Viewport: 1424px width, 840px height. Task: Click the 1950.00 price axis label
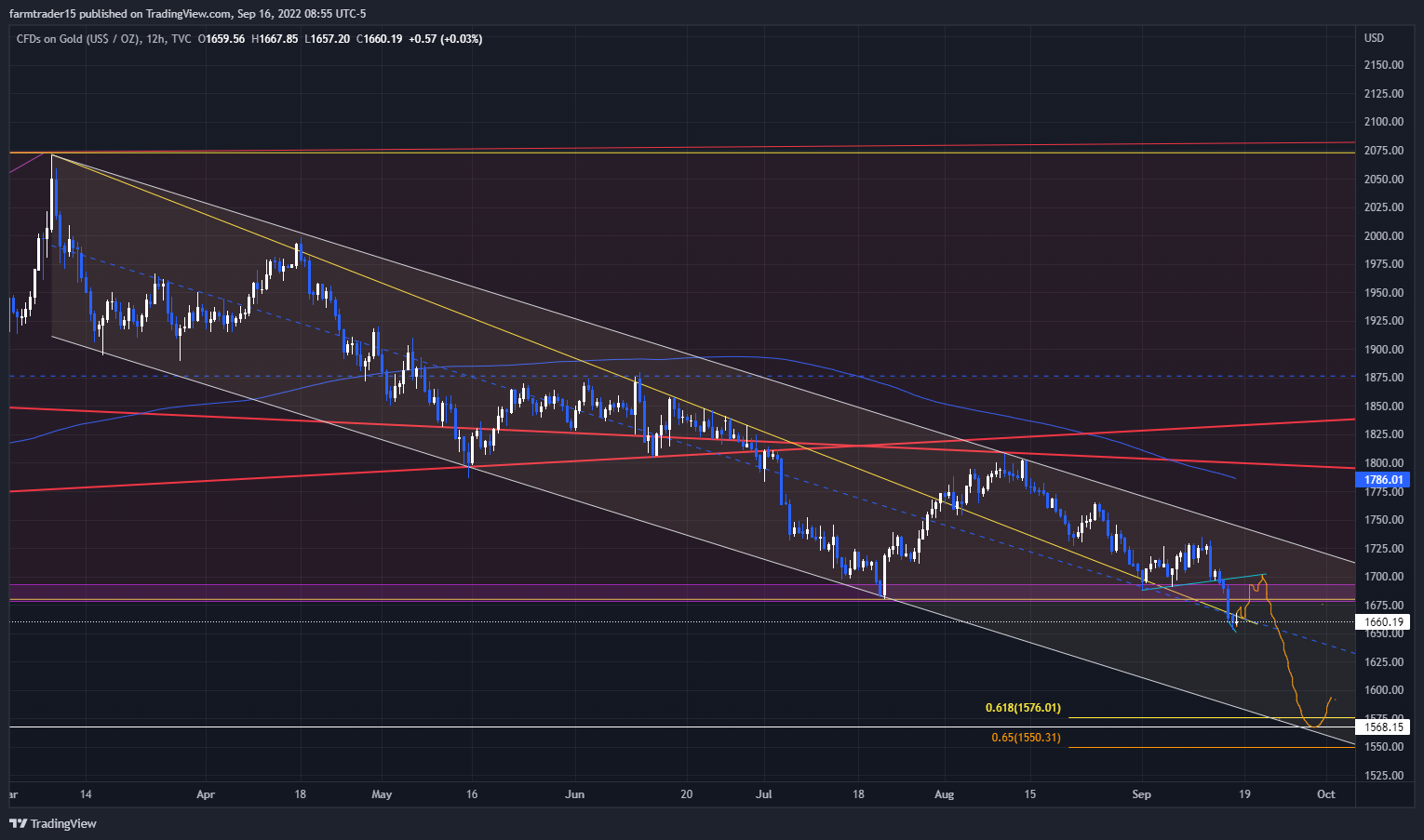[1384, 293]
